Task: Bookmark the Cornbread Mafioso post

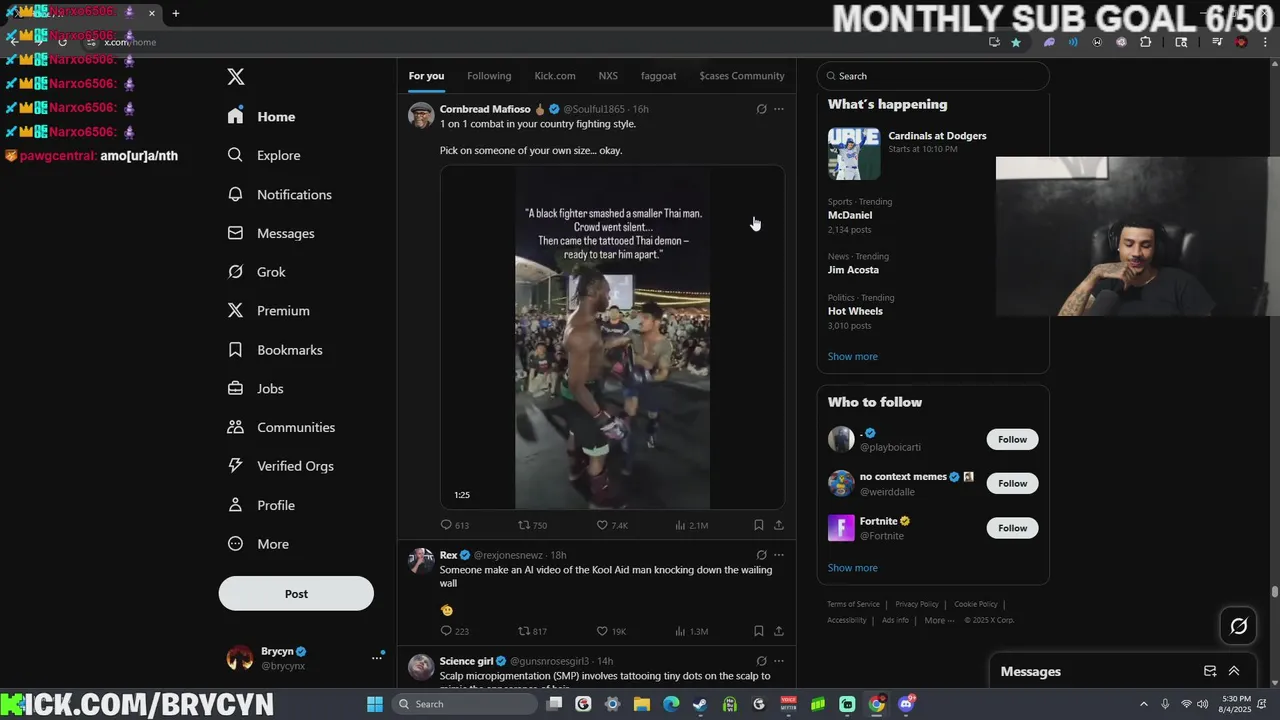Action: 758,525
